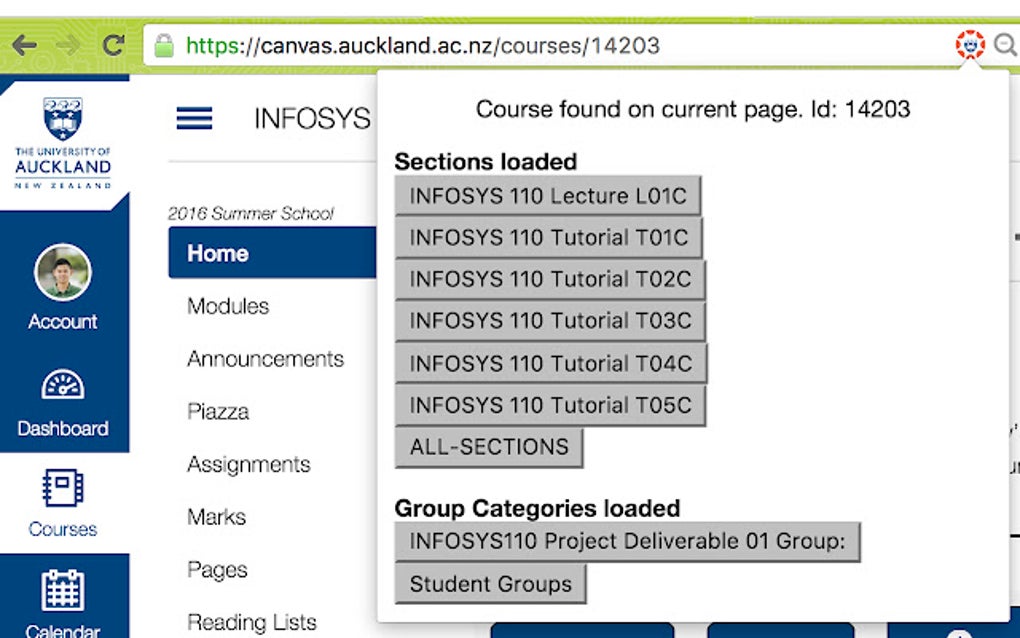1020x638 pixels.
Task: Select INFOSYS 110 Lecture L01C section
Action: click(548, 196)
